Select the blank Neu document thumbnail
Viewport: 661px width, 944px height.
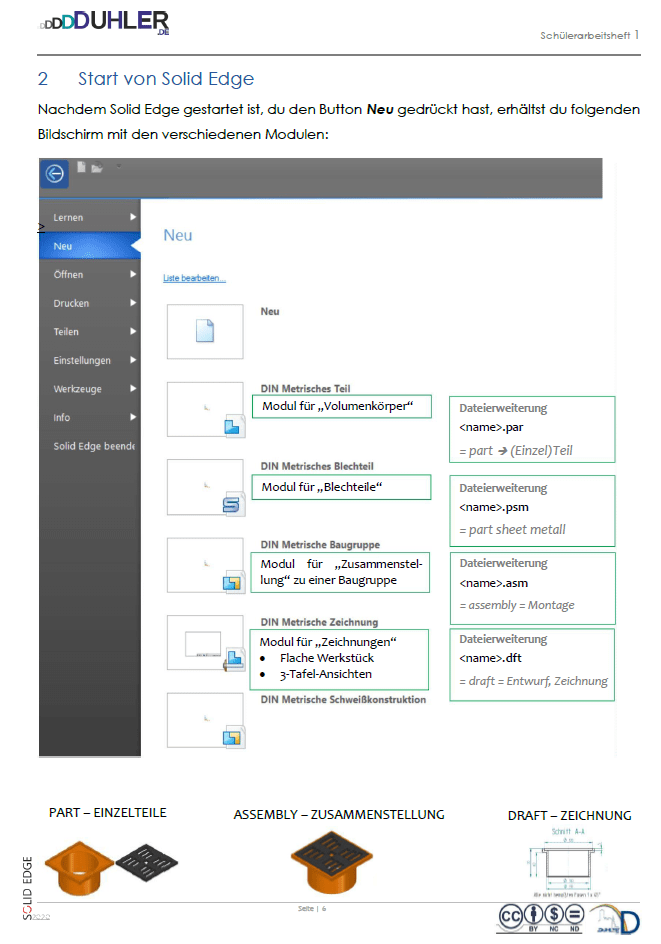click(205, 332)
